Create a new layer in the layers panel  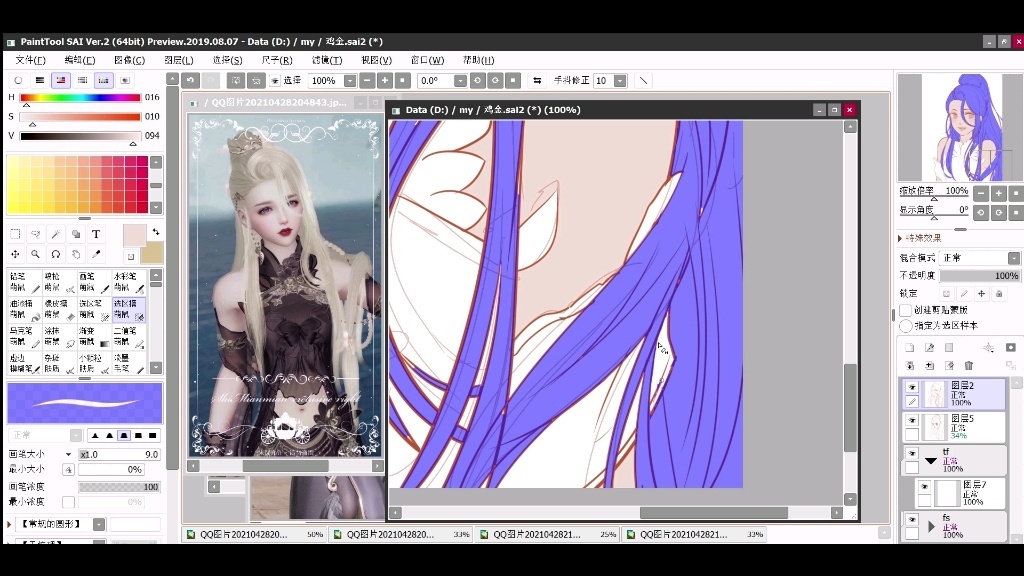[x=909, y=346]
